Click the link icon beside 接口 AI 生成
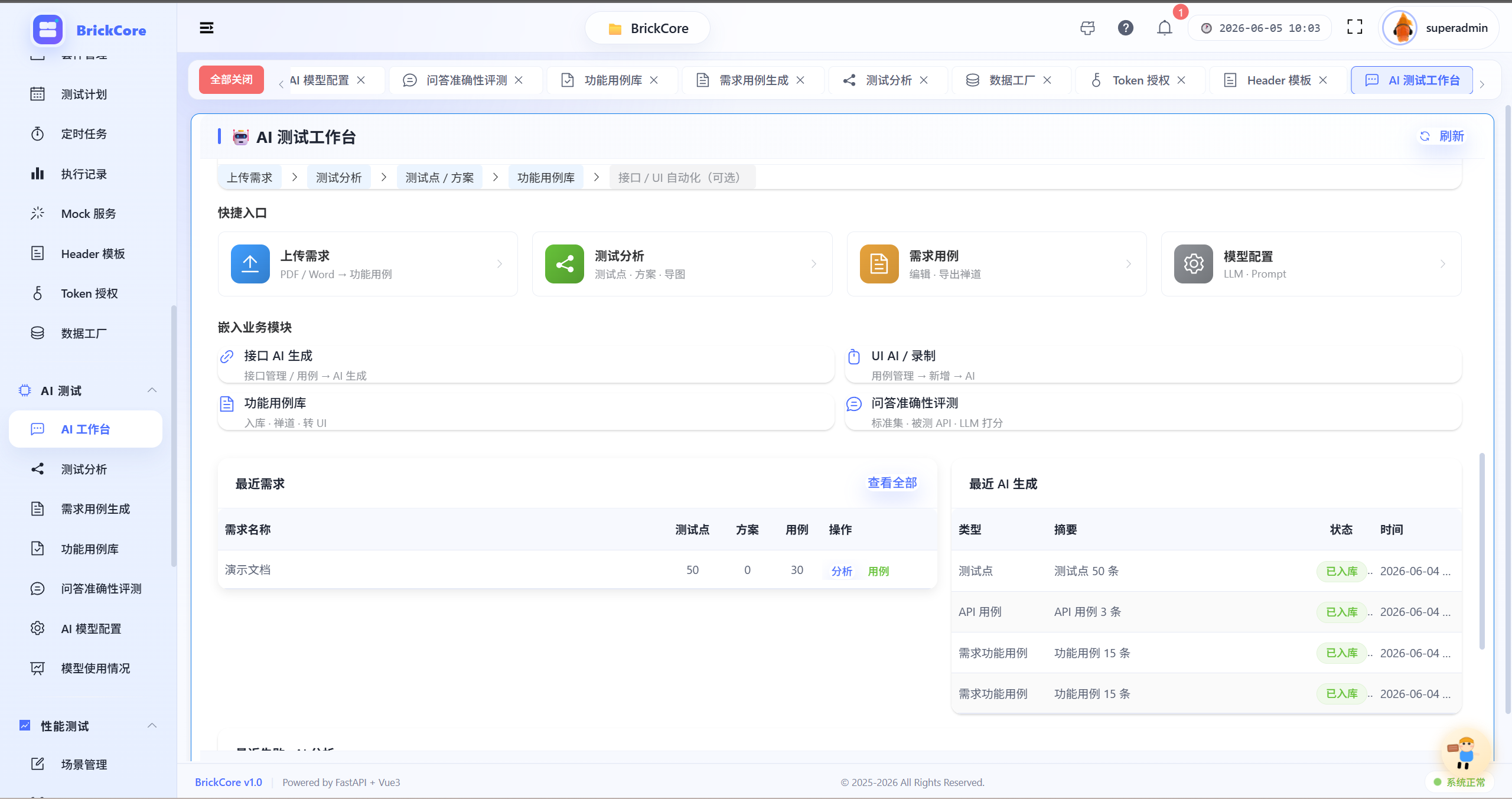This screenshot has width=1512, height=799. [x=227, y=357]
